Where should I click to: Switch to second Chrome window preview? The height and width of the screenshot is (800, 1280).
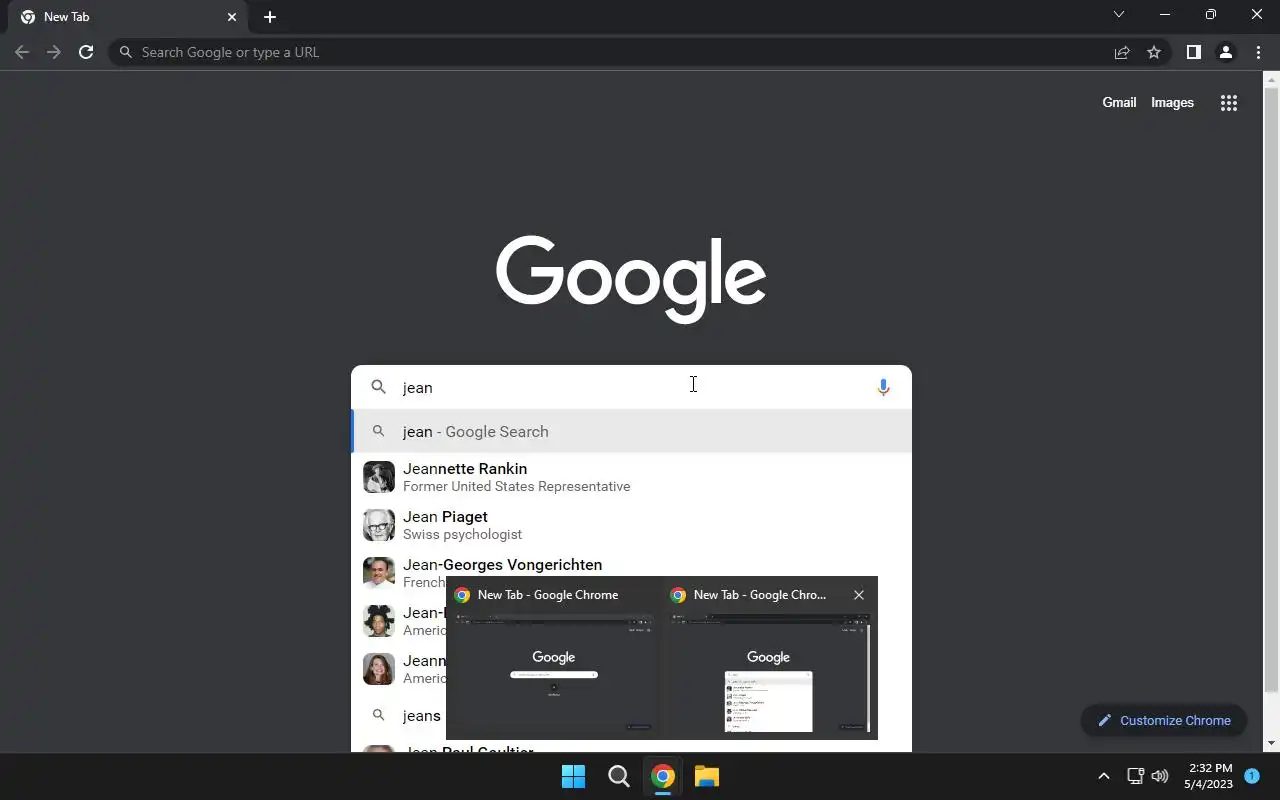(769, 658)
